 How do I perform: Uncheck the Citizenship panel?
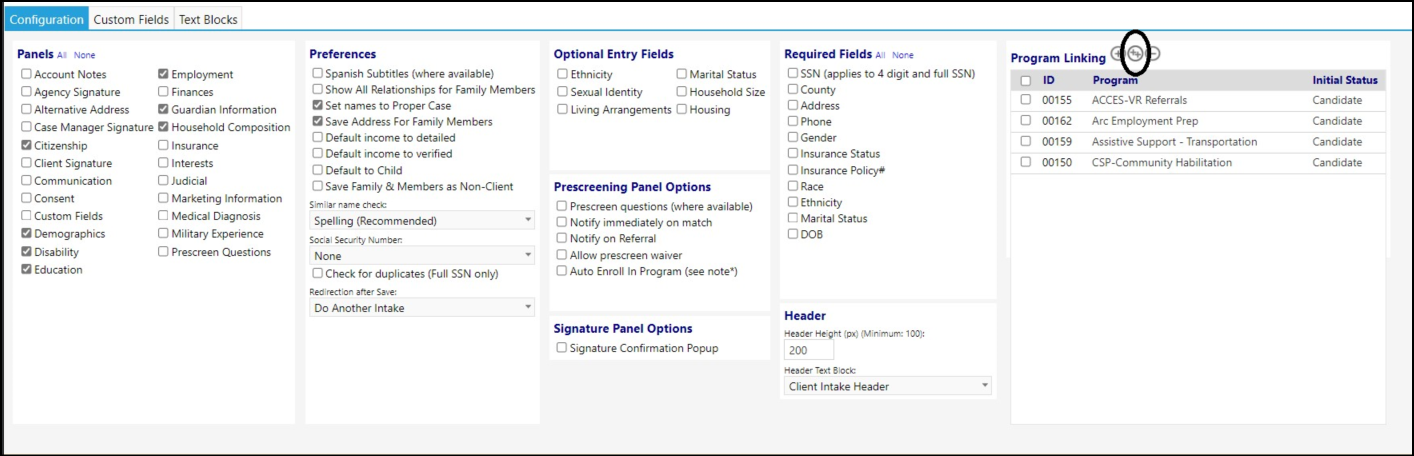[x=26, y=146]
